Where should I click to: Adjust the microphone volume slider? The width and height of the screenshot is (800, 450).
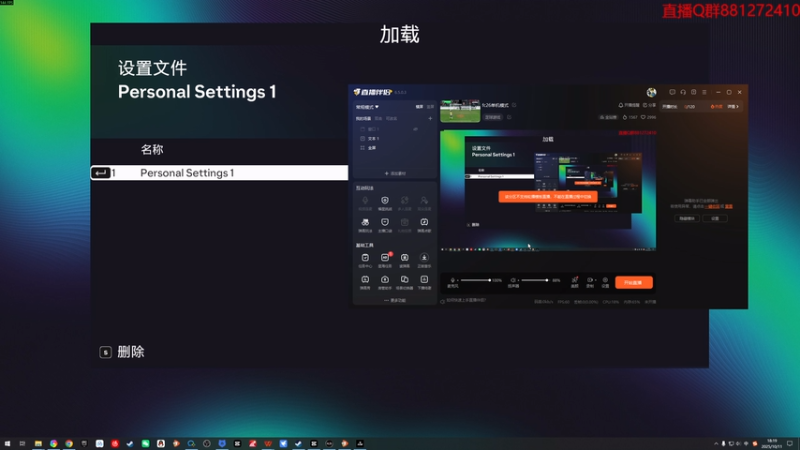click(475, 280)
